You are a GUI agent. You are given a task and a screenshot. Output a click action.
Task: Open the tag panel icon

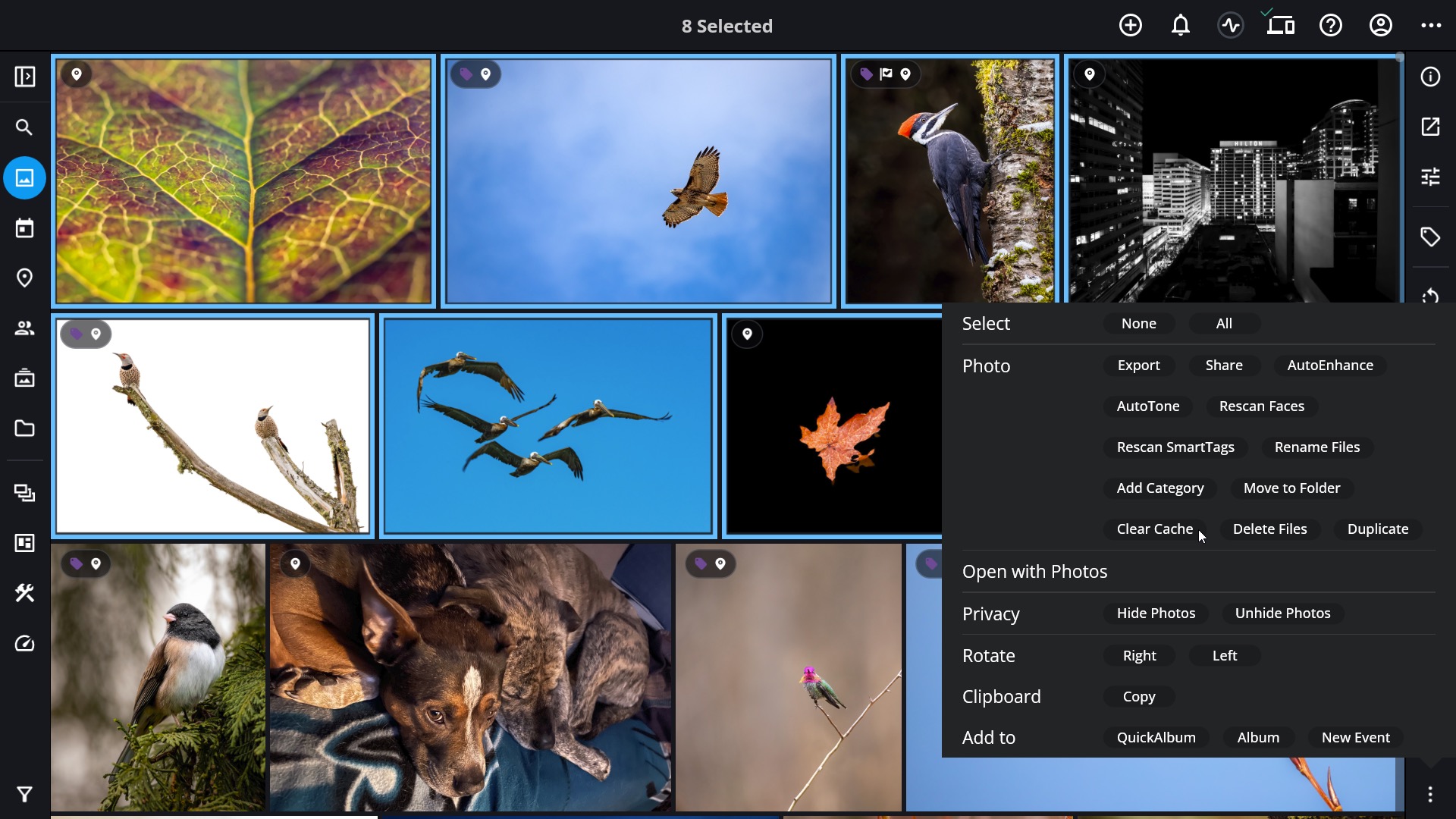[1430, 237]
